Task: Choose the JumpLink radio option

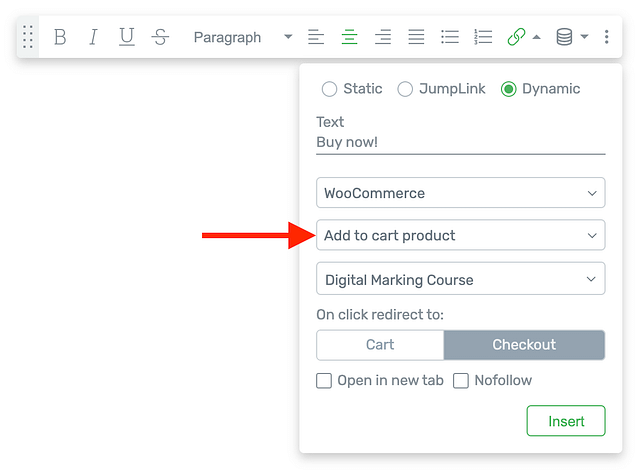Action: [405, 89]
